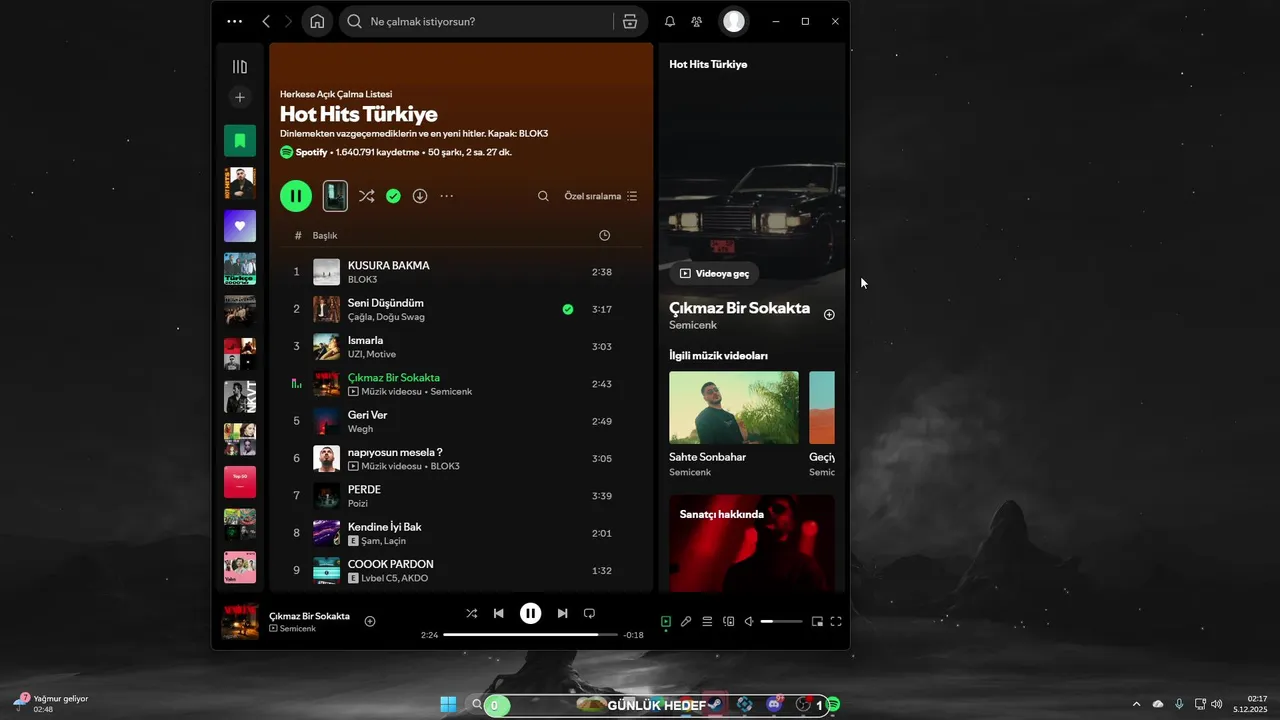Screen dimensions: 1280x720
Task: Pause playback in the bottom player
Action: [x=531, y=614]
